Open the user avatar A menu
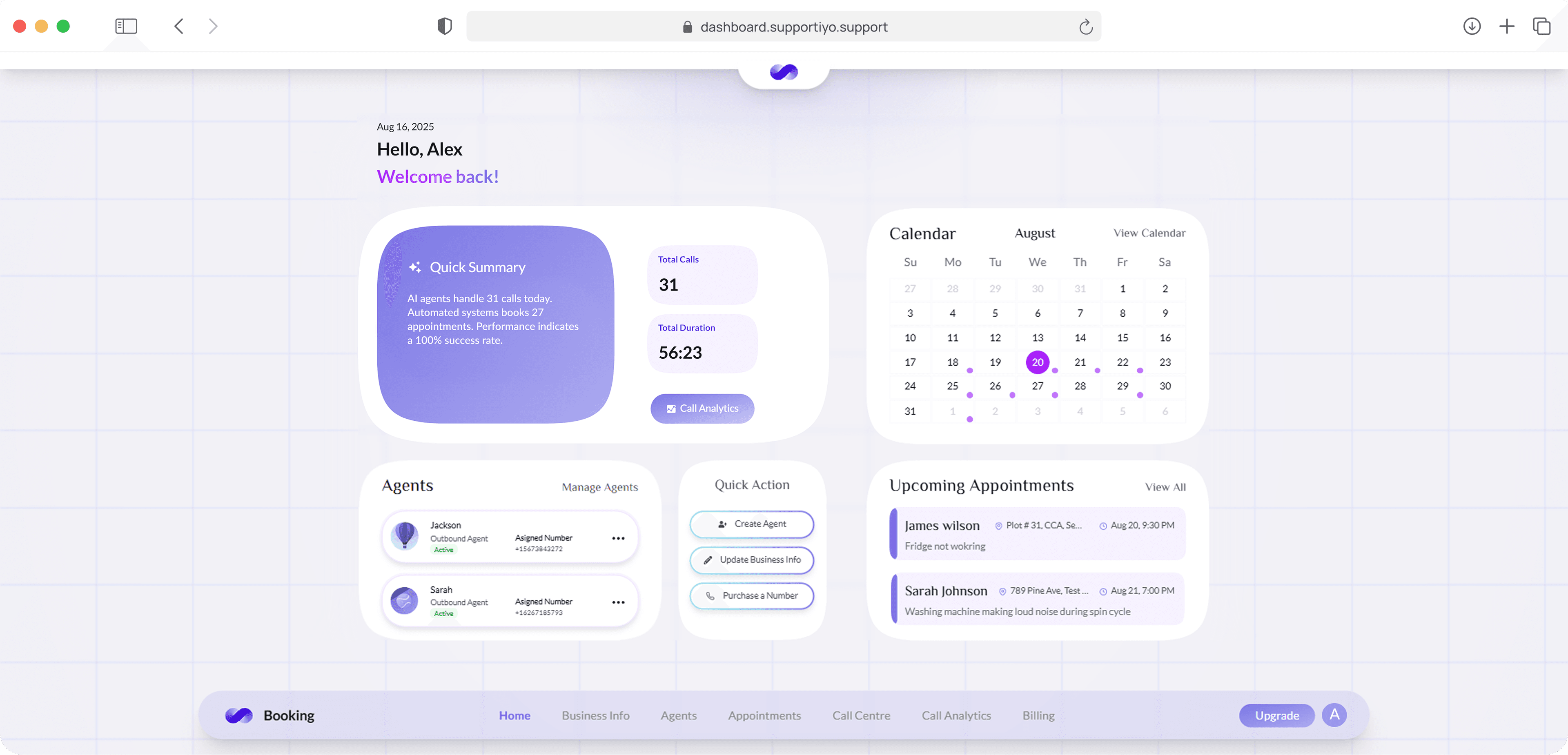Viewport: 1568px width, 755px height. click(x=1334, y=715)
